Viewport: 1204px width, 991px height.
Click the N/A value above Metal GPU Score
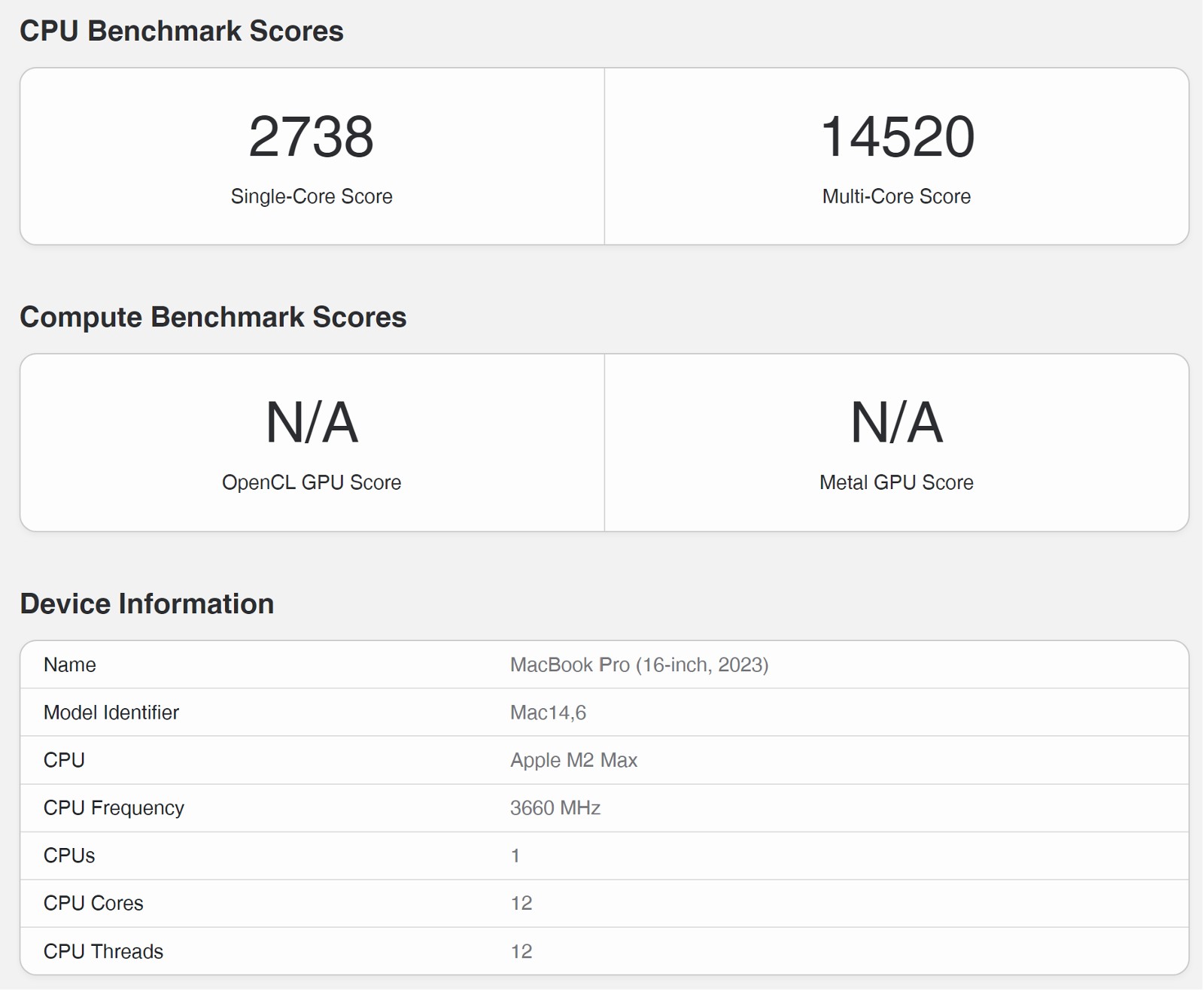click(896, 422)
